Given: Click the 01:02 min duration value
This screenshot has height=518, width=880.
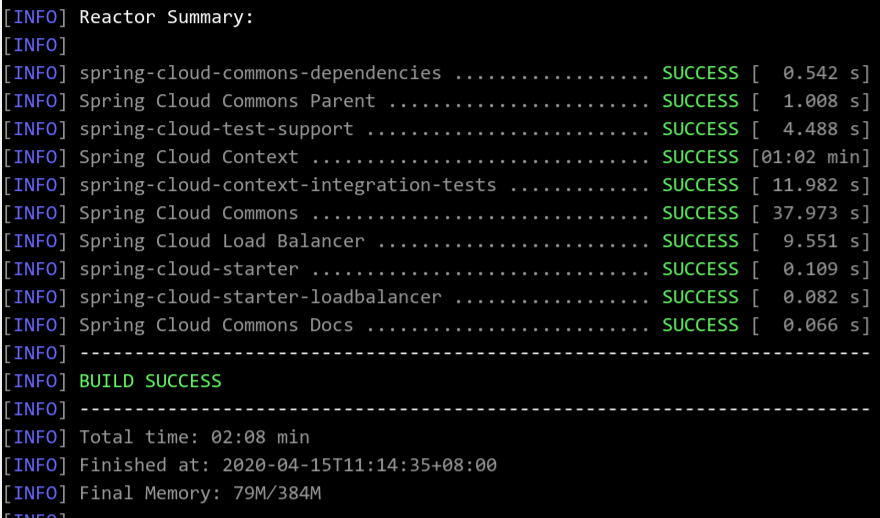Looking at the screenshot, I should [x=811, y=157].
